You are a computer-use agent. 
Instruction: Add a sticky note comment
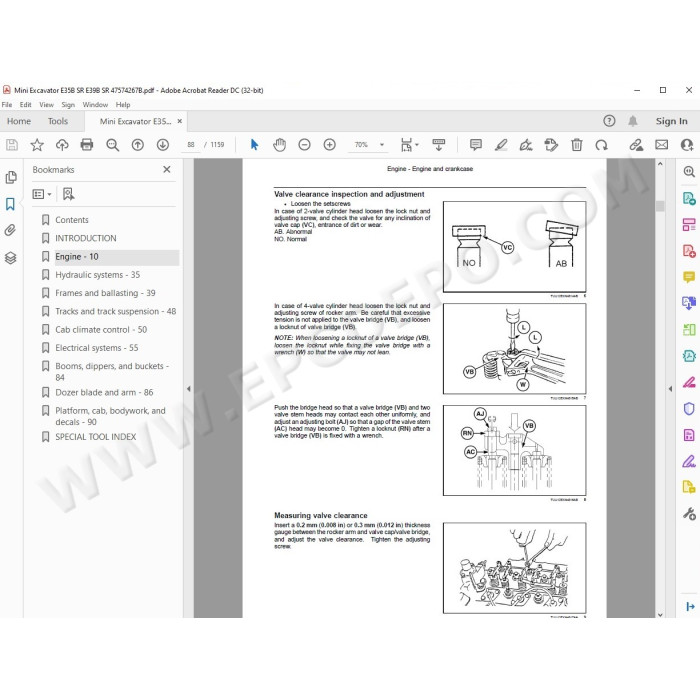pyautogui.click(x=476, y=145)
